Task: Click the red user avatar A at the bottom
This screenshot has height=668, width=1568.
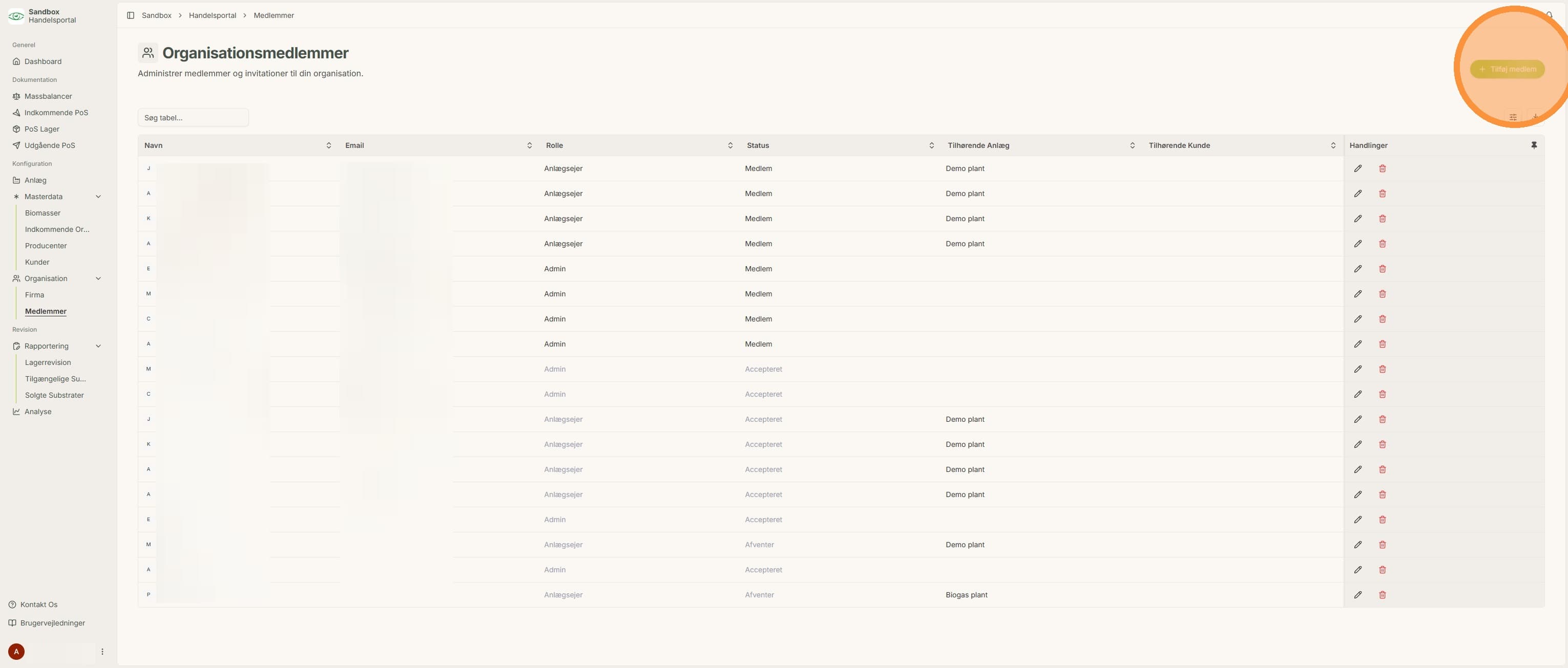Action: [x=16, y=652]
